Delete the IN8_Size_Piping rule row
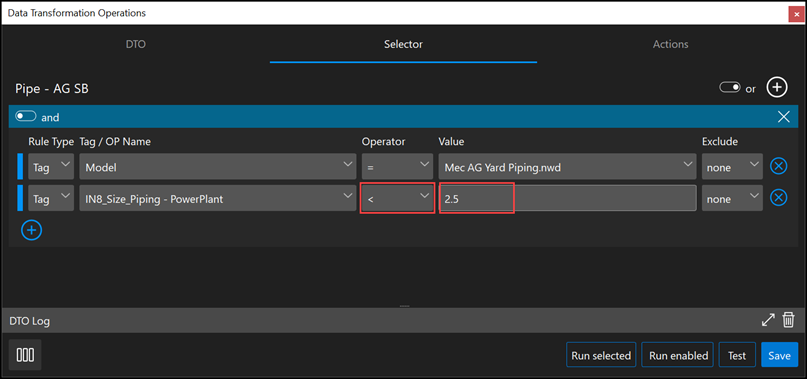The image size is (807, 379). [x=779, y=198]
